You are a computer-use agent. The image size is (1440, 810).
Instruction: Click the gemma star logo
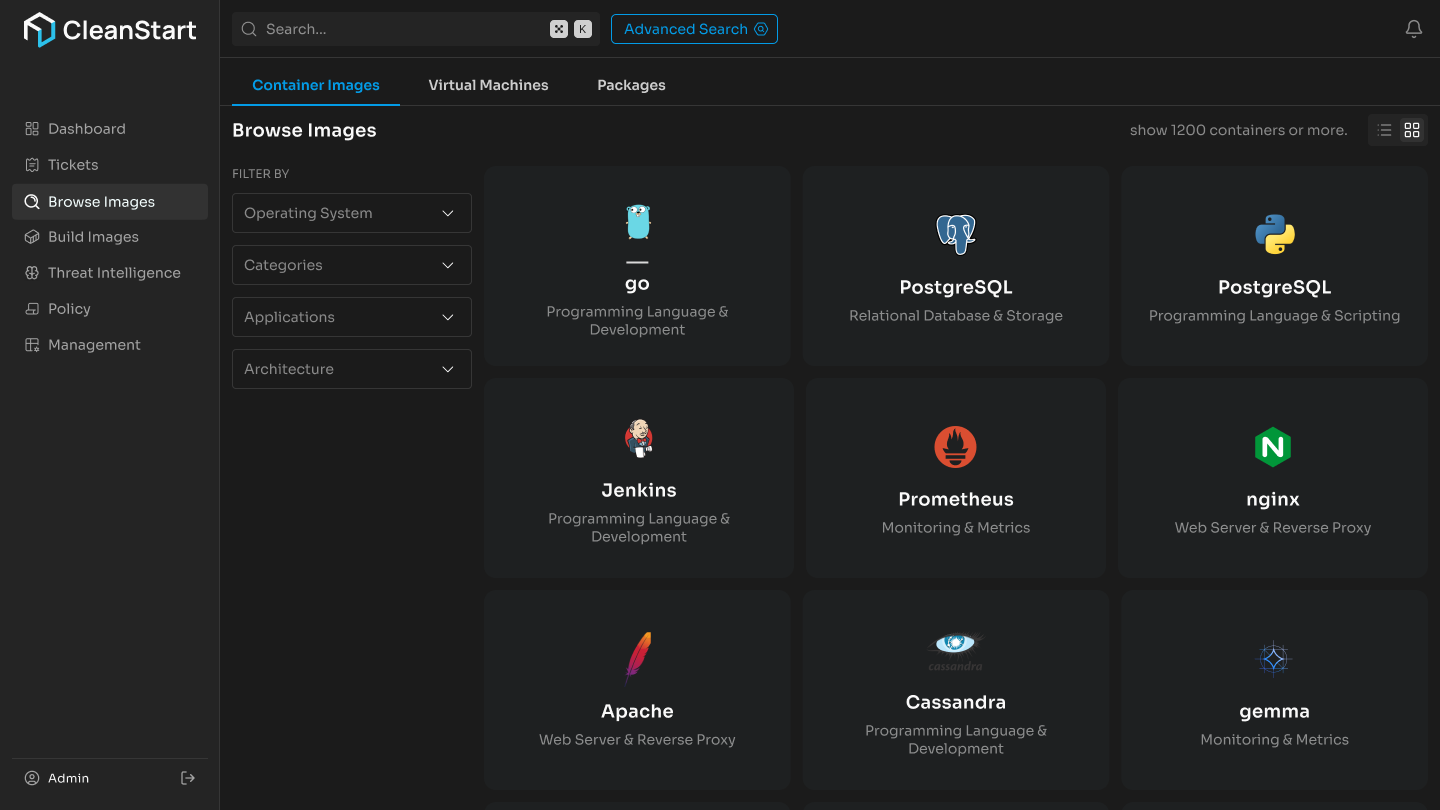[x=1274, y=659]
